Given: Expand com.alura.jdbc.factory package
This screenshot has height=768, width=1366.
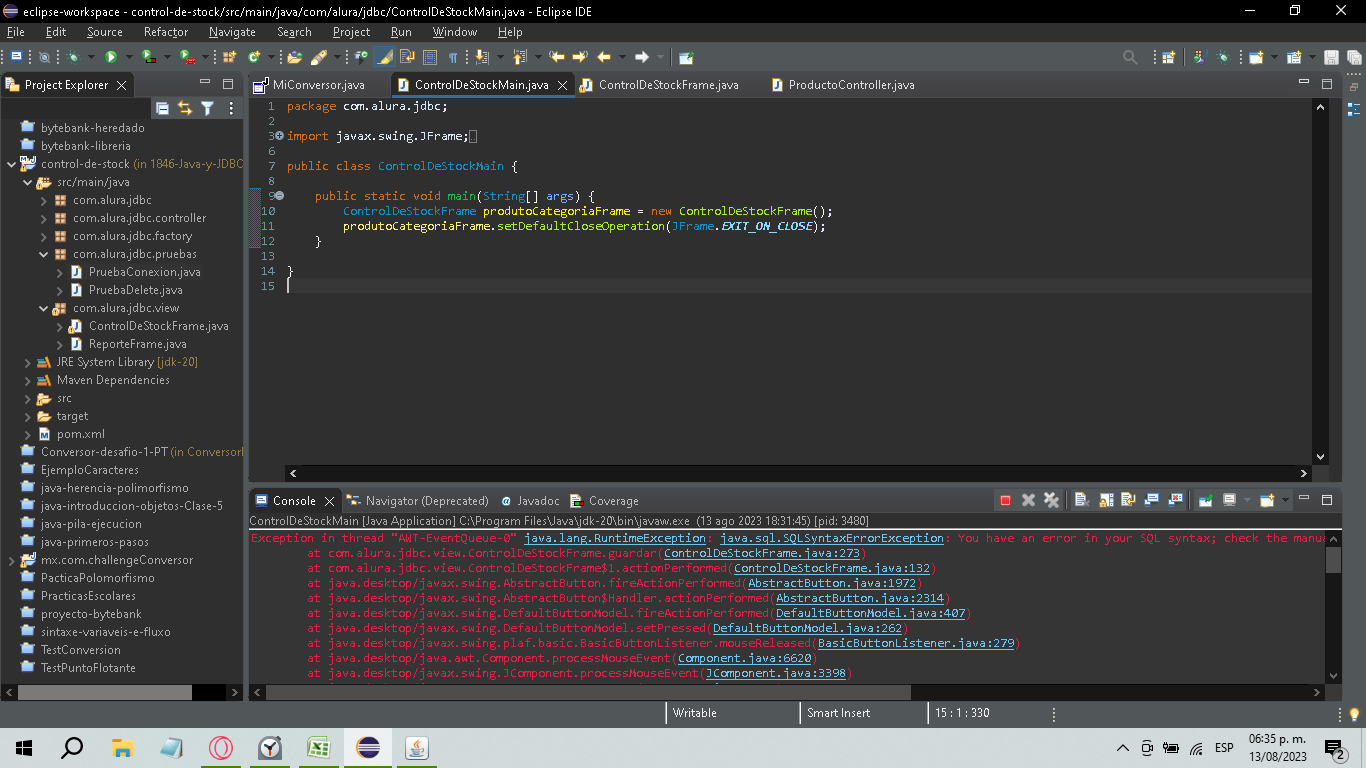Looking at the screenshot, I should point(44,236).
